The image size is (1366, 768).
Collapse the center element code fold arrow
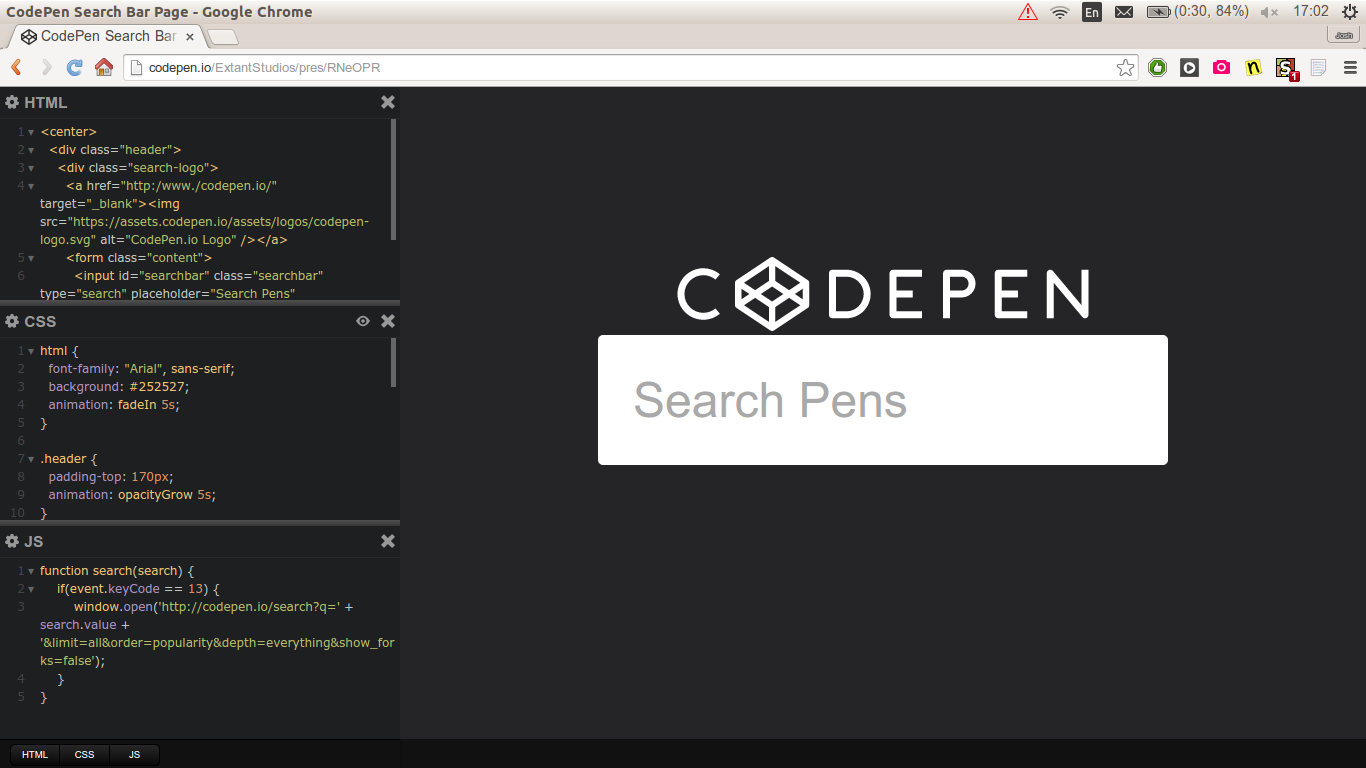click(x=30, y=131)
